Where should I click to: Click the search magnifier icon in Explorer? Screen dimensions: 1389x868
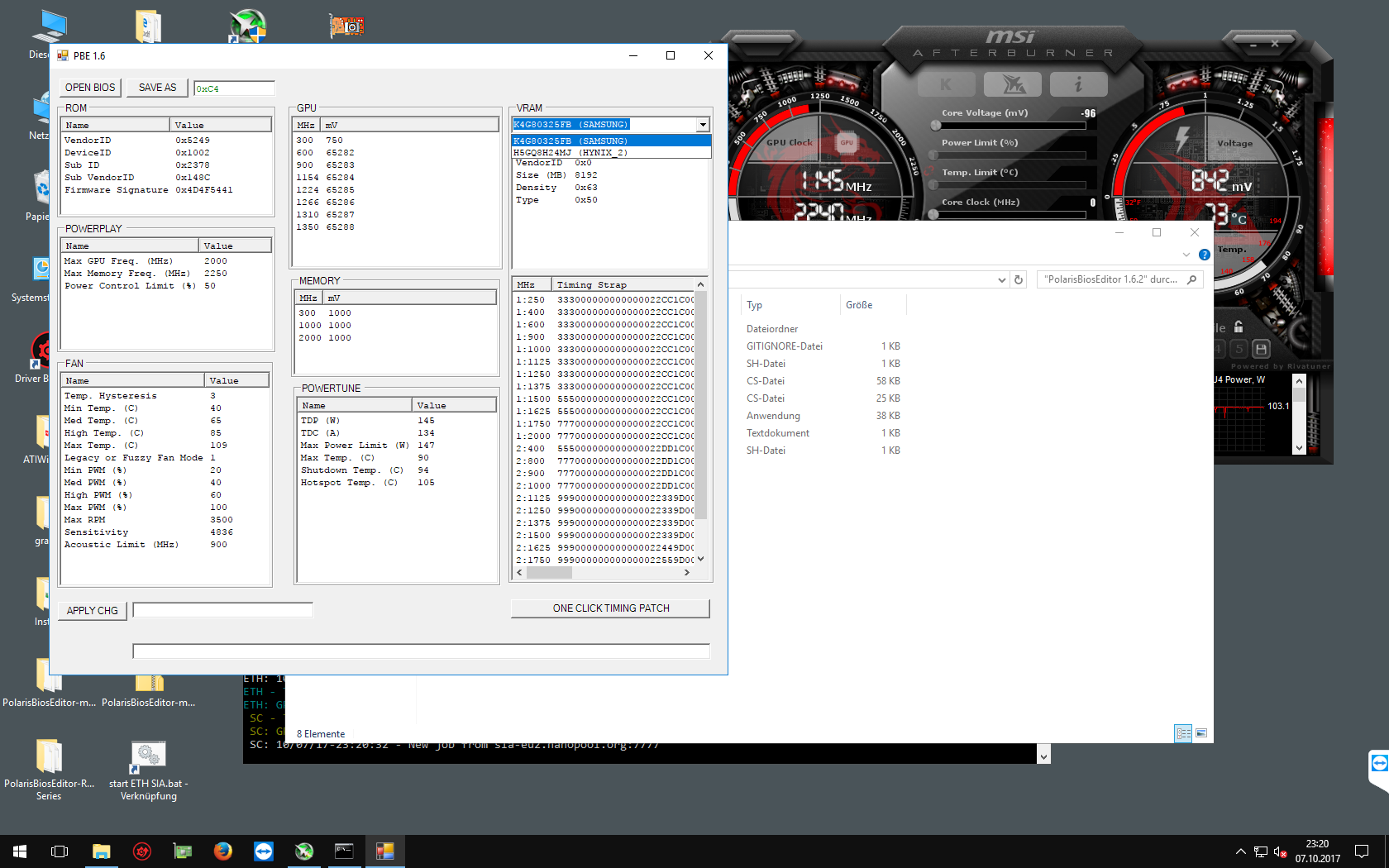point(1191,279)
